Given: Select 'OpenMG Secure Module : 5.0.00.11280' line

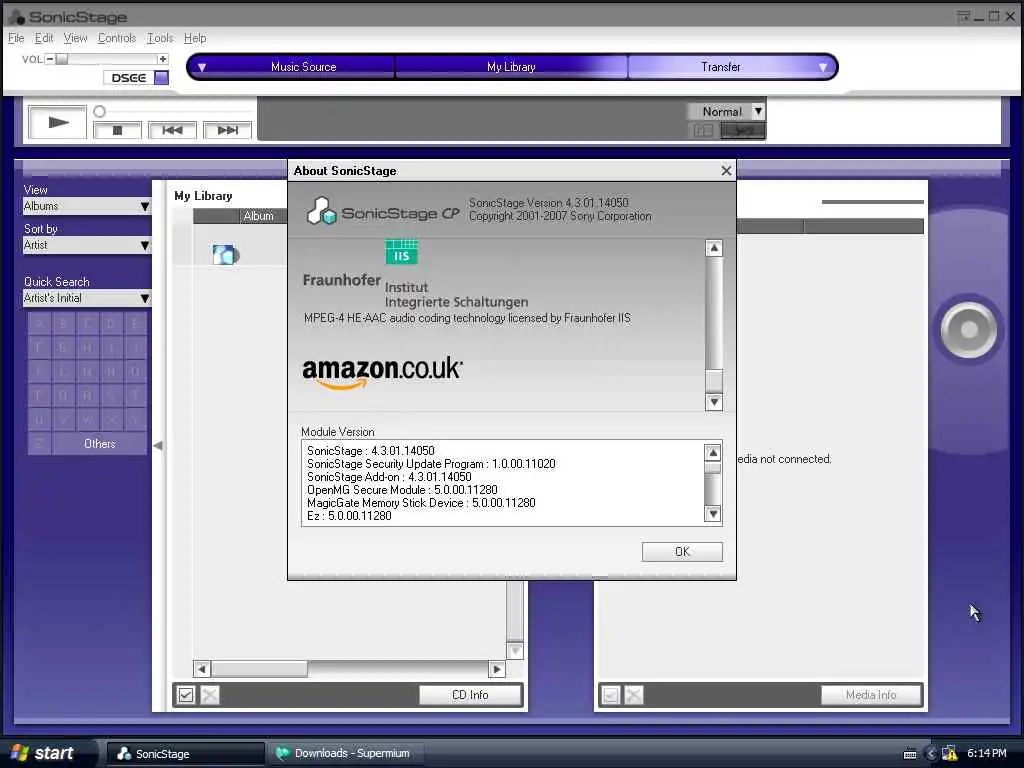Looking at the screenshot, I should coord(402,490).
